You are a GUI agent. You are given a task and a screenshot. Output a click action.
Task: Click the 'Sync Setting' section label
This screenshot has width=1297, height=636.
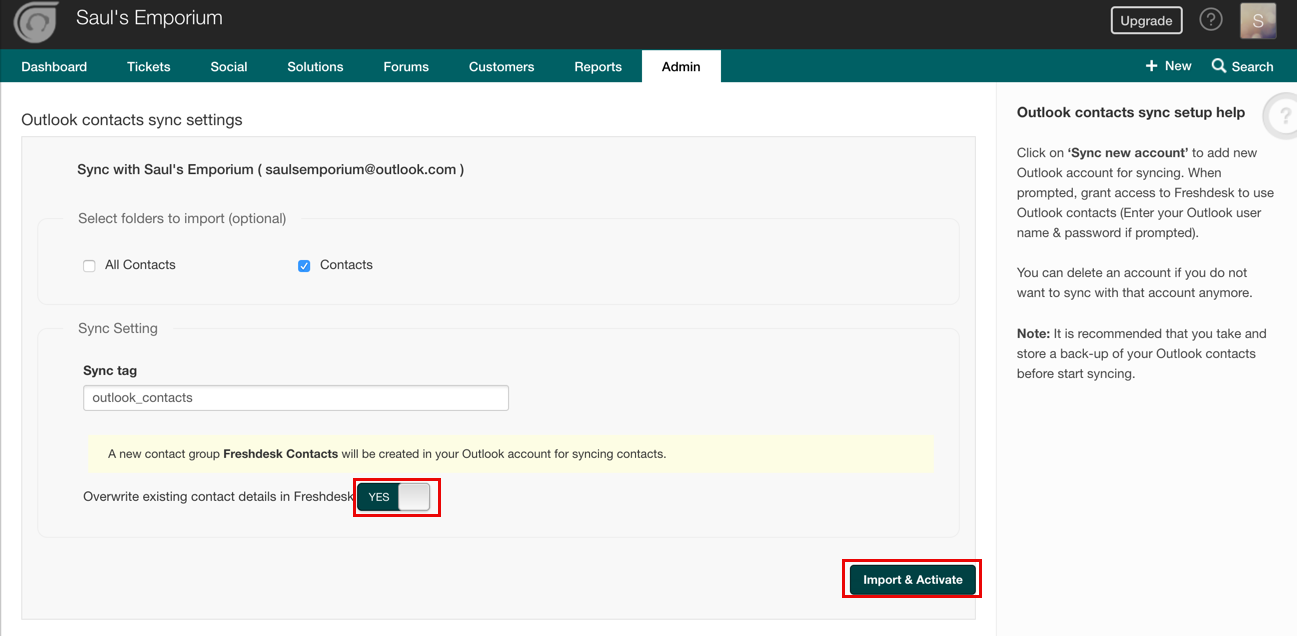(x=118, y=329)
